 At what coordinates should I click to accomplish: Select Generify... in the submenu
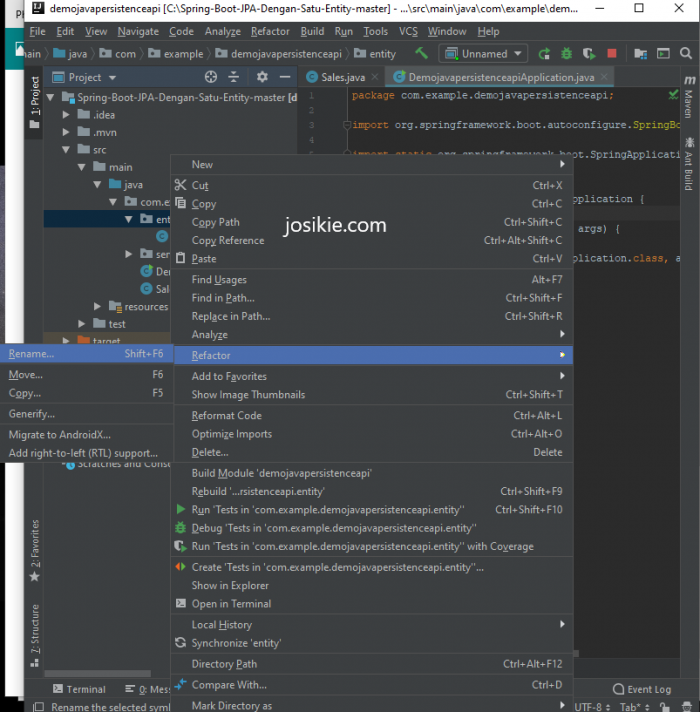86,414
